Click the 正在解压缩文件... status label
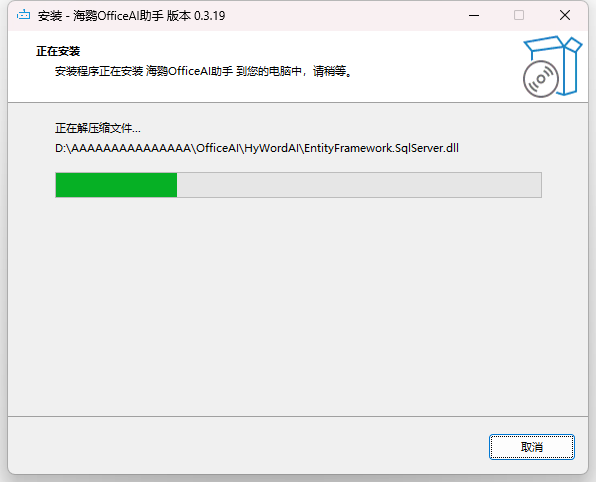The height and width of the screenshot is (482, 596). [98, 128]
